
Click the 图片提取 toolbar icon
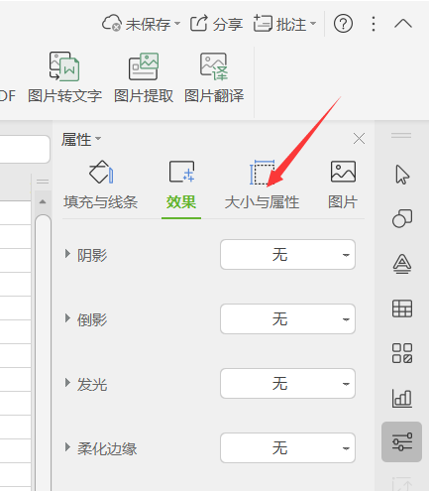tap(144, 77)
